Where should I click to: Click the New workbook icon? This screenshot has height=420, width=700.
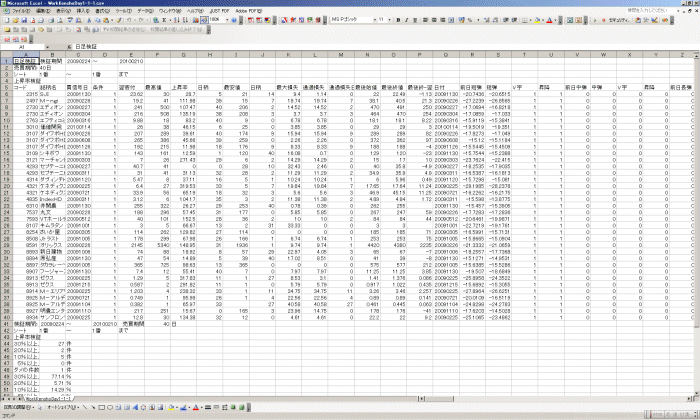point(7,20)
